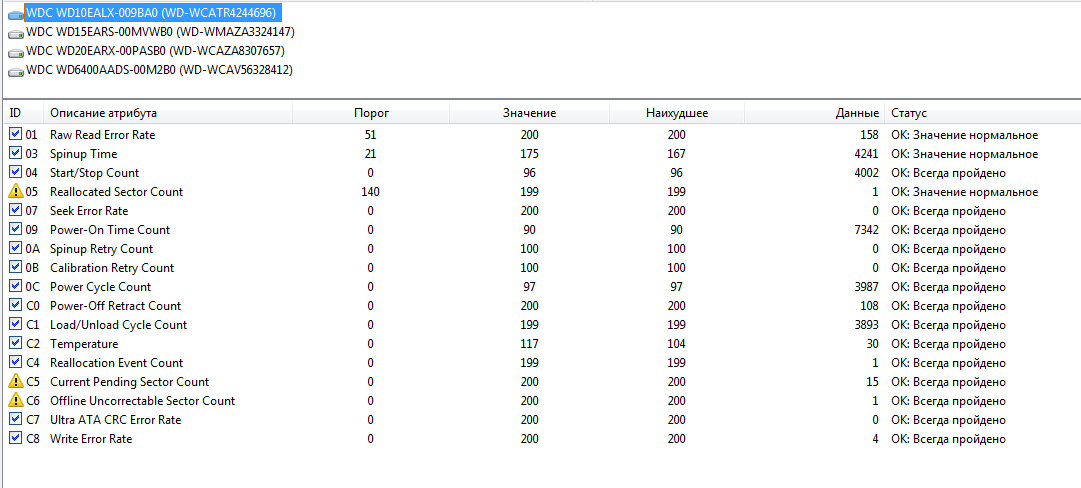The image size is (1081, 488).
Task: Toggle checkbox for Spinup Time
Action: pos(15,153)
